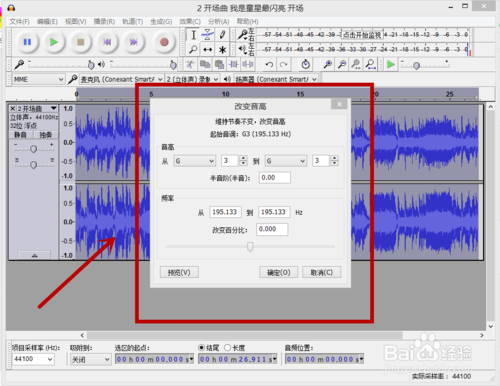This screenshot has width=500, height=386.
Task: Open the 编辑(E) menu
Action: 47,22
